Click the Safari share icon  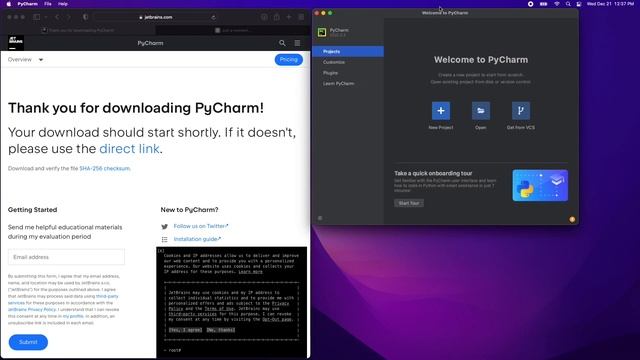(277, 17)
